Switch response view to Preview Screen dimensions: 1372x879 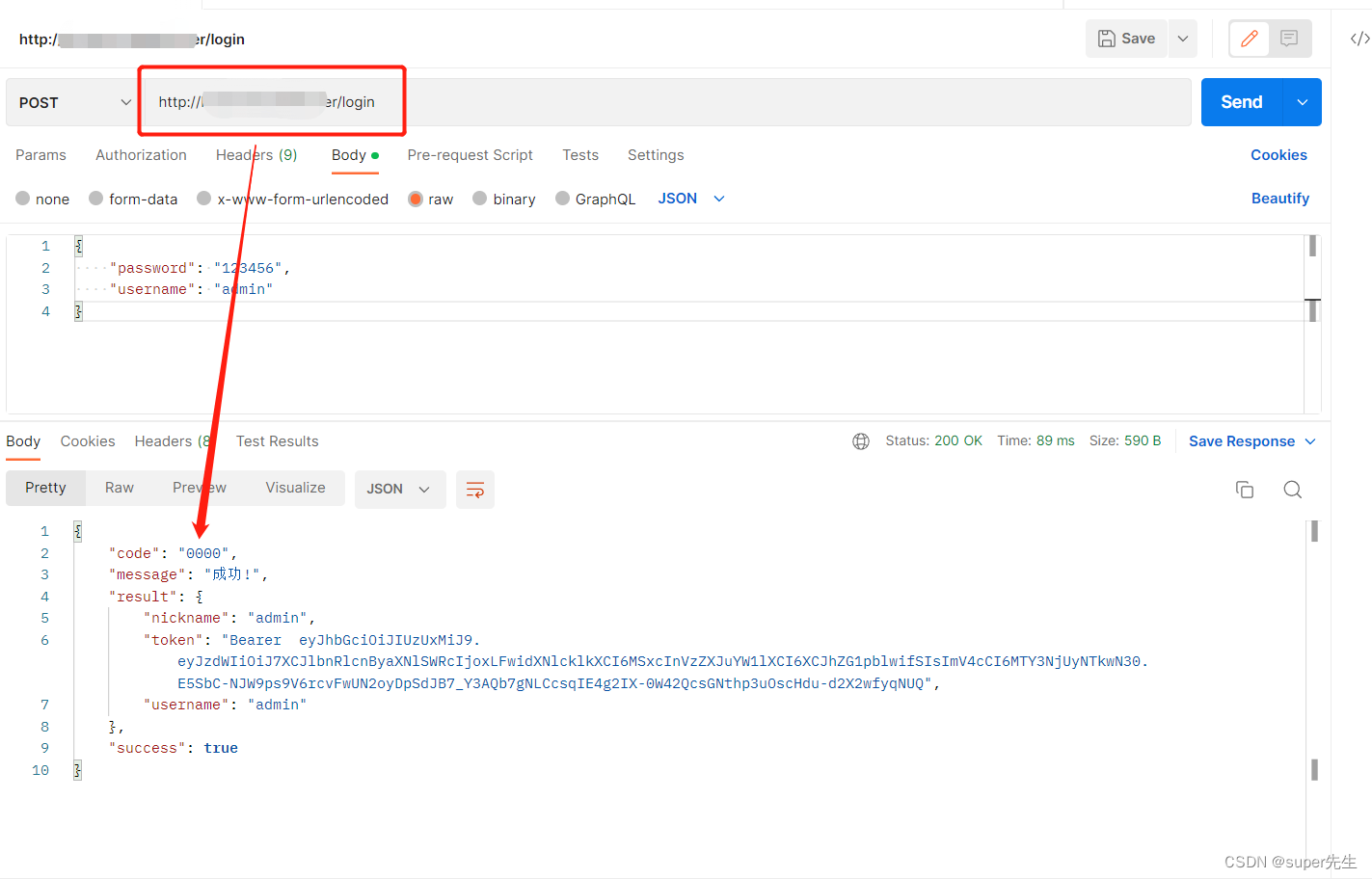click(200, 488)
